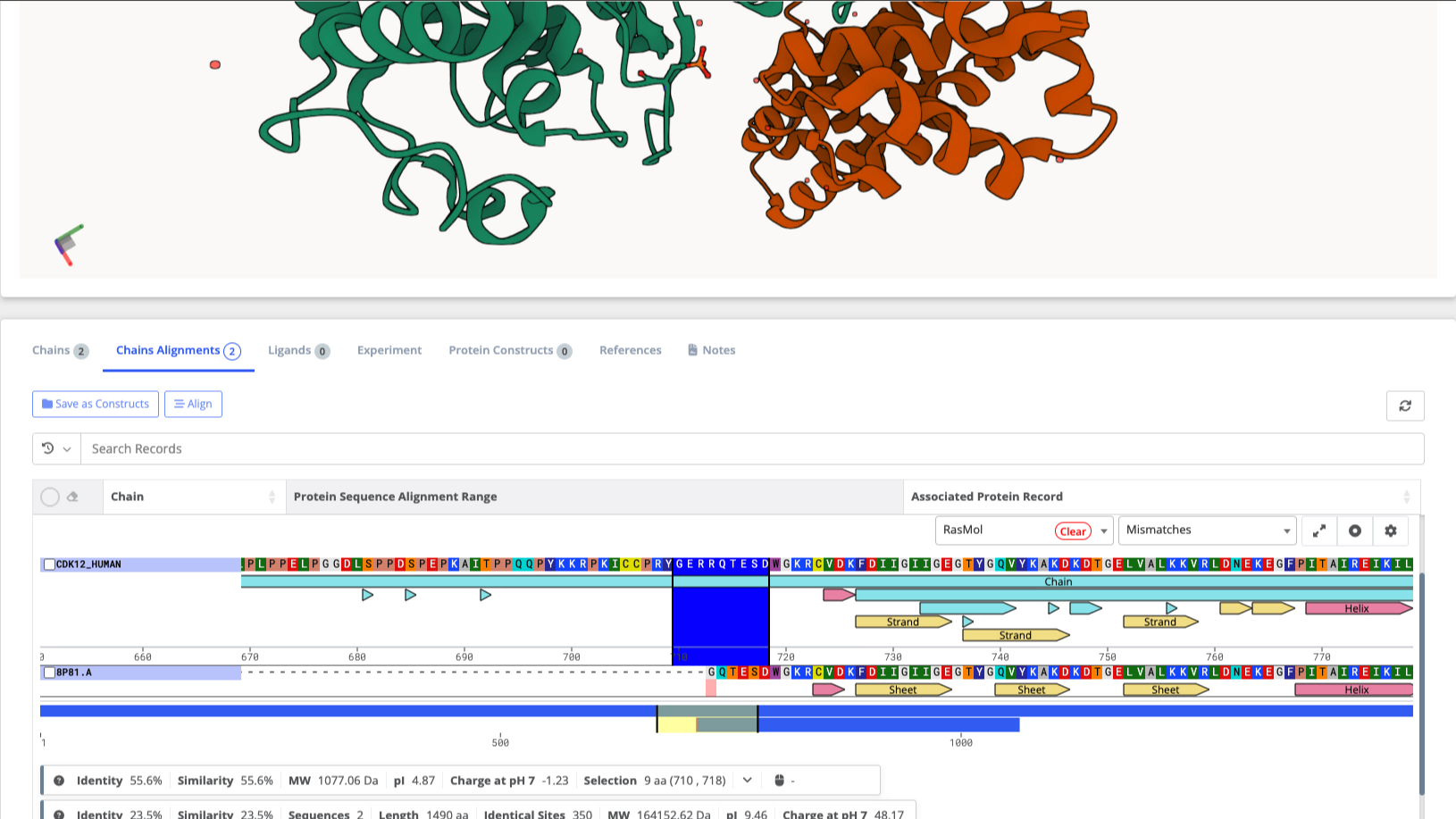Open the alignment settings gear icon
The image size is (1456, 819).
click(1391, 531)
